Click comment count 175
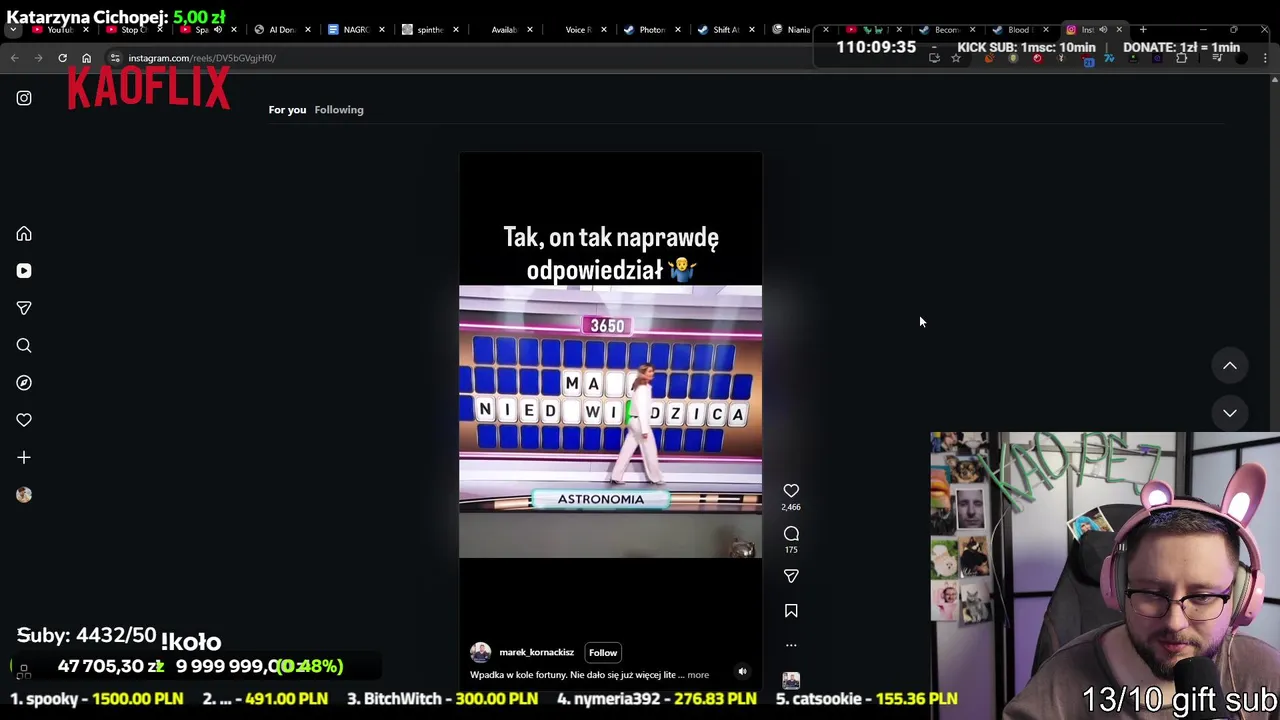Screen dimensions: 1280x720 click(x=791, y=550)
